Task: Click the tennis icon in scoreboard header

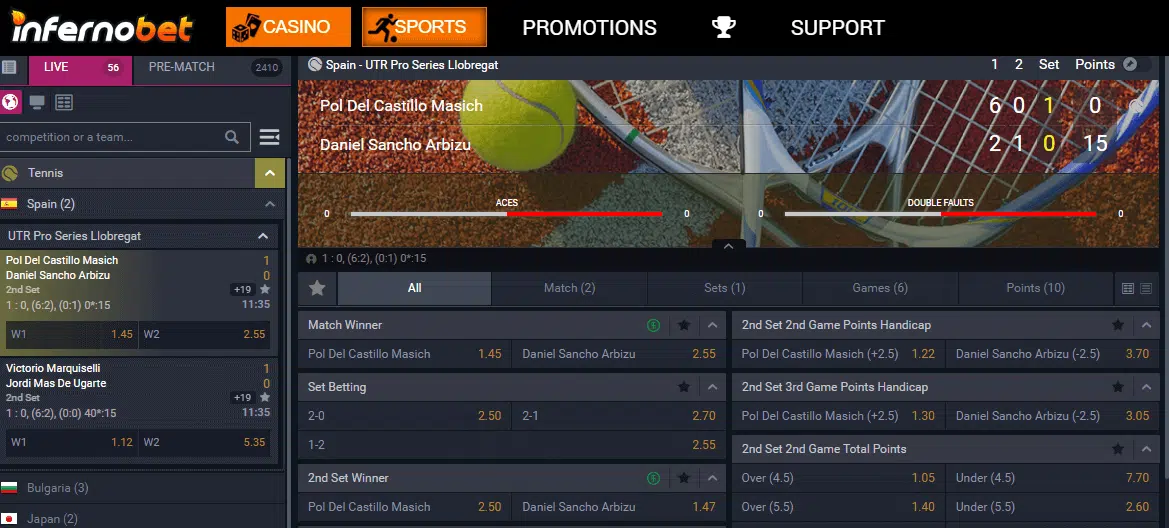Action: [x=315, y=65]
